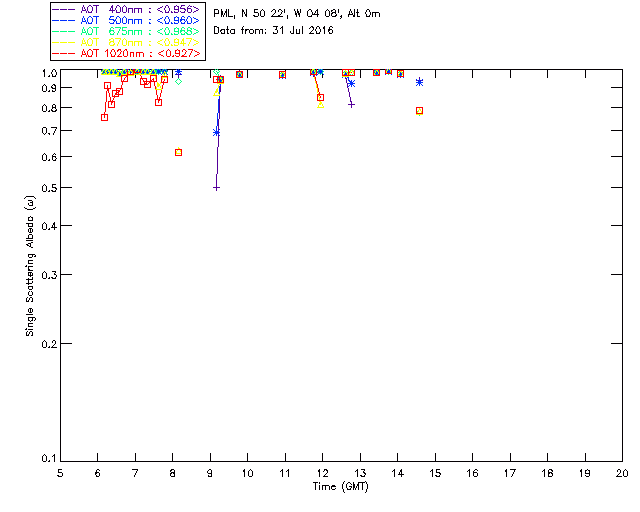Click the 'Single Scattering Albedo' y-axis label
This screenshot has width=640, height=512.
tap(31, 265)
